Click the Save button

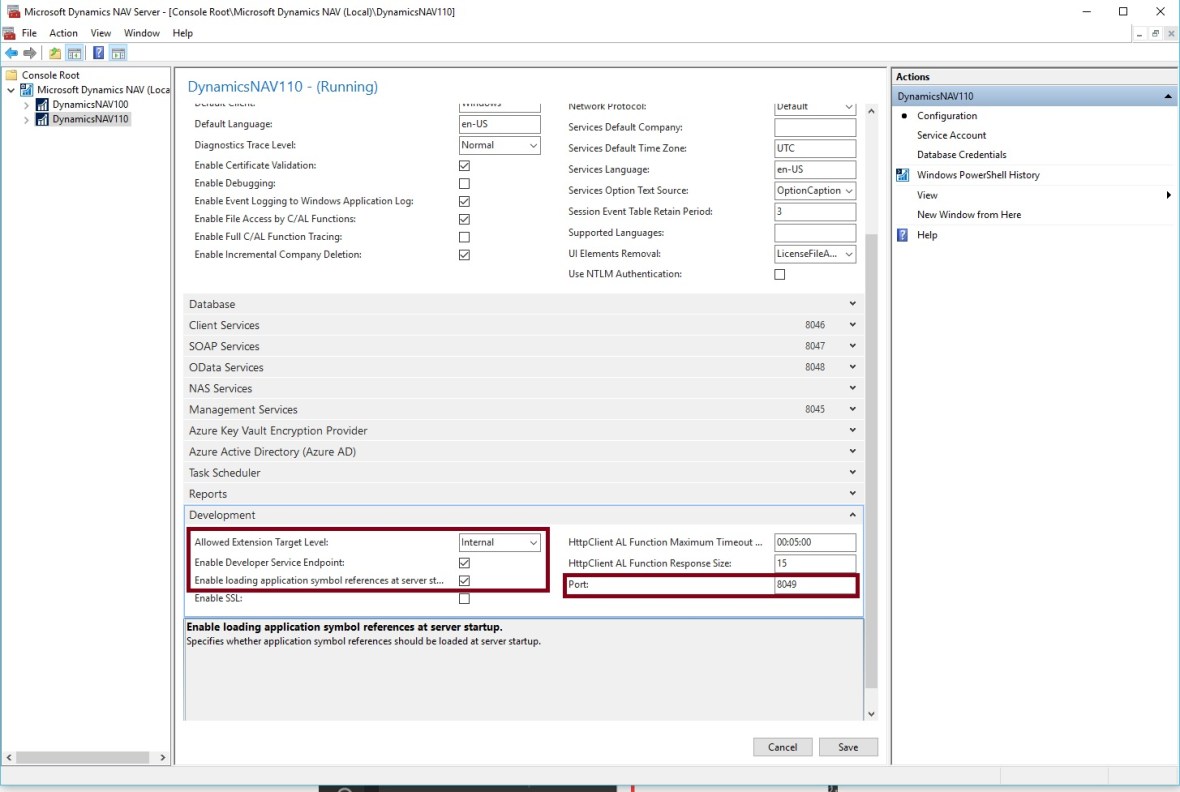[847, 747]
